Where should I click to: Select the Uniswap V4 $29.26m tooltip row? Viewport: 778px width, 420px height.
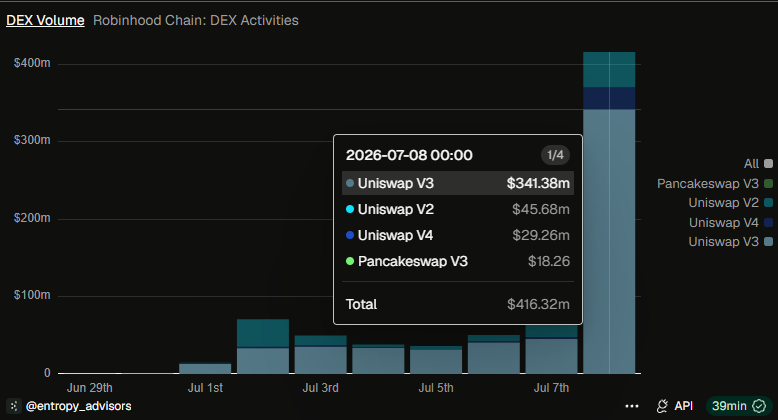pyautogui.click(x=457, y=235)
